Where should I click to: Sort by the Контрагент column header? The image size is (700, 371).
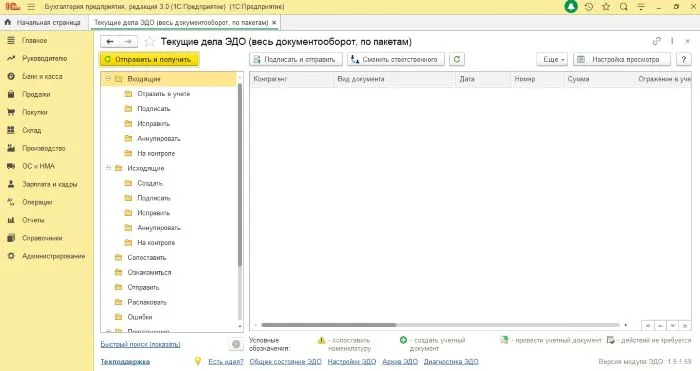[x=292, y=79]
